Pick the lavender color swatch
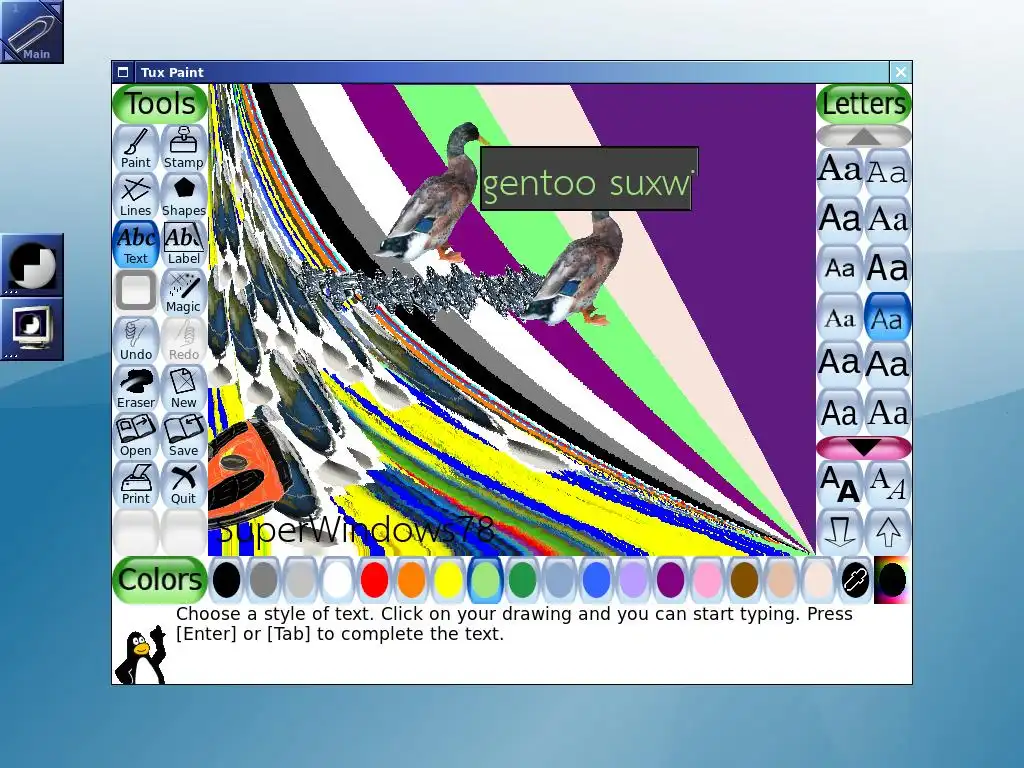Screen dimensions: 1024x768 point(633,580)
